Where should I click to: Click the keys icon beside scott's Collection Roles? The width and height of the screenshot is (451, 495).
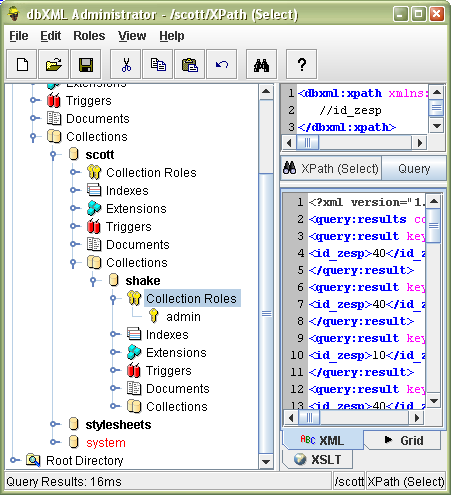coord(94,172)
